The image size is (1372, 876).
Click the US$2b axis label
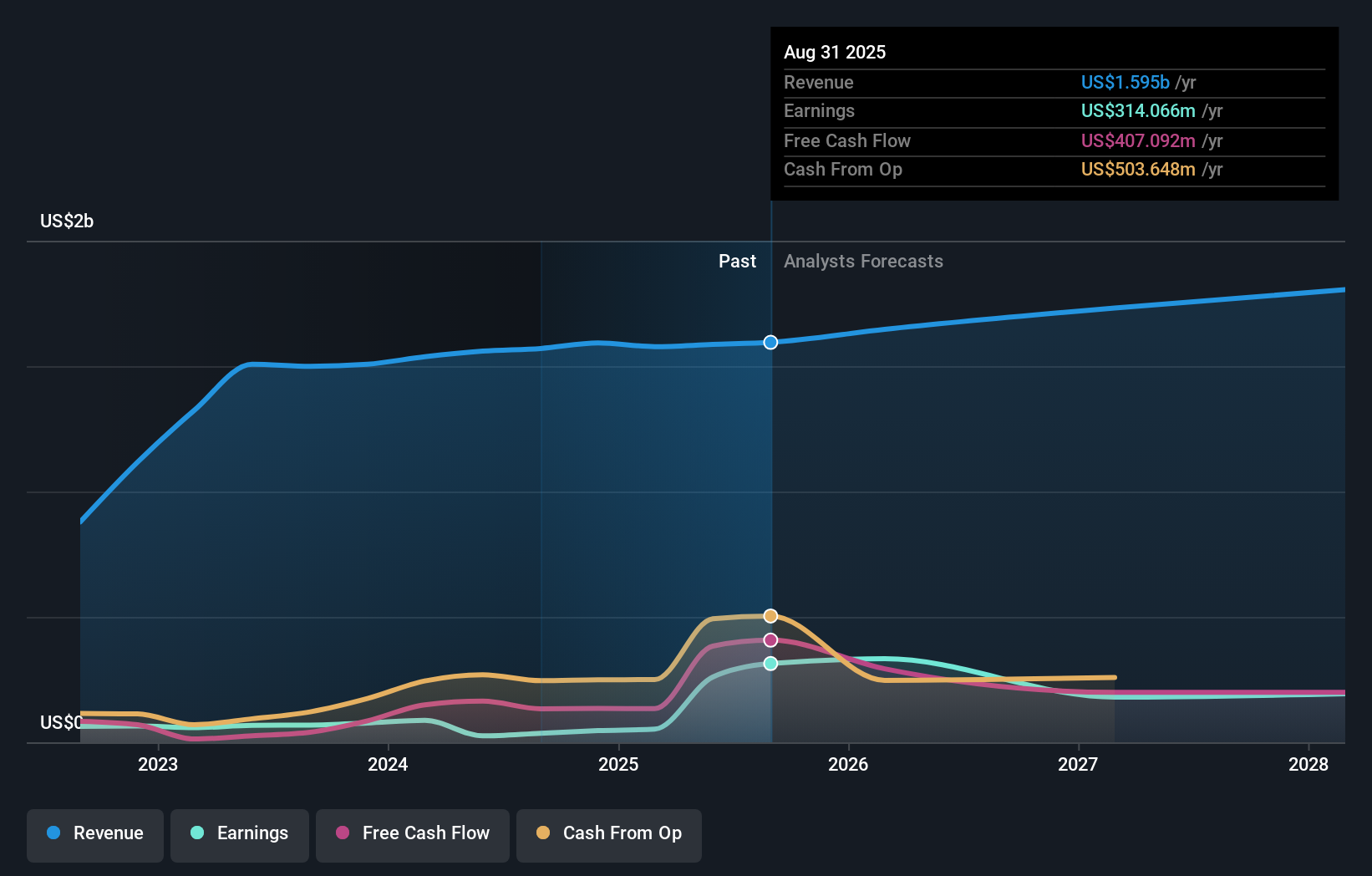pos(68,221)
